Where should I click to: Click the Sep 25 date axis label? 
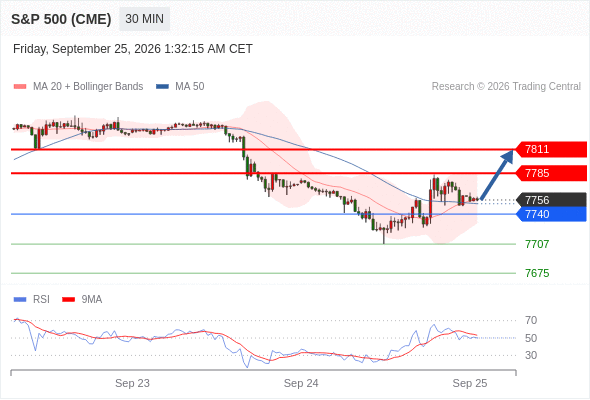tap(470, 383)
